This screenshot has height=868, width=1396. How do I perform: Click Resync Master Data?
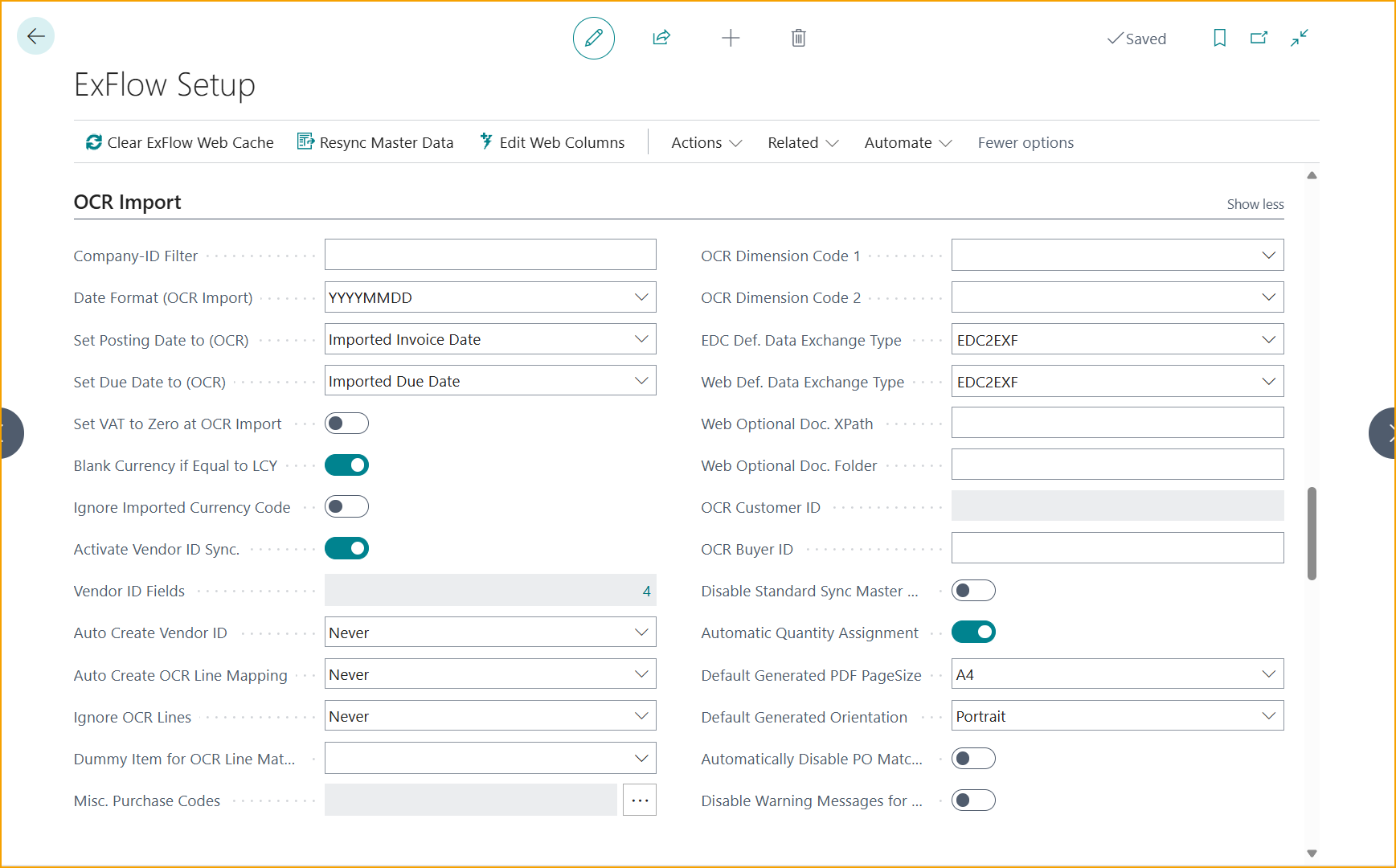[x=375, y=142]
